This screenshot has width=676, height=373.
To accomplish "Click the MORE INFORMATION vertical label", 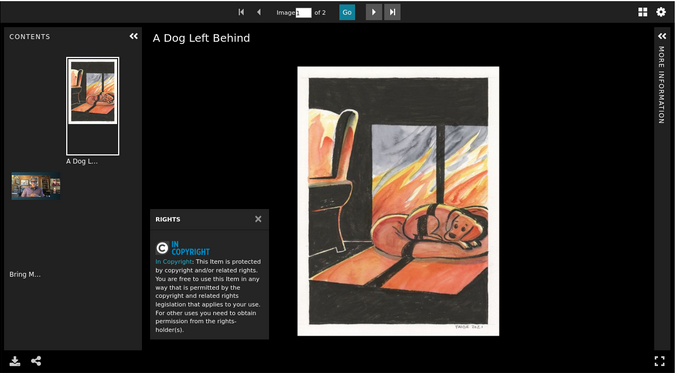I will pos(661,85).
